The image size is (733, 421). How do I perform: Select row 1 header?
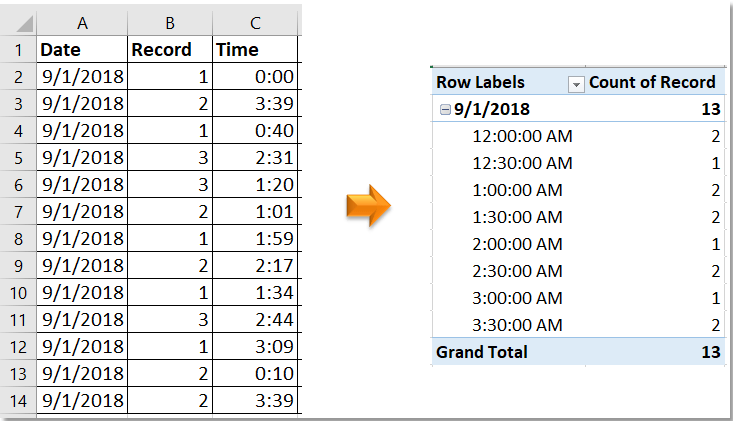point(17,49)
